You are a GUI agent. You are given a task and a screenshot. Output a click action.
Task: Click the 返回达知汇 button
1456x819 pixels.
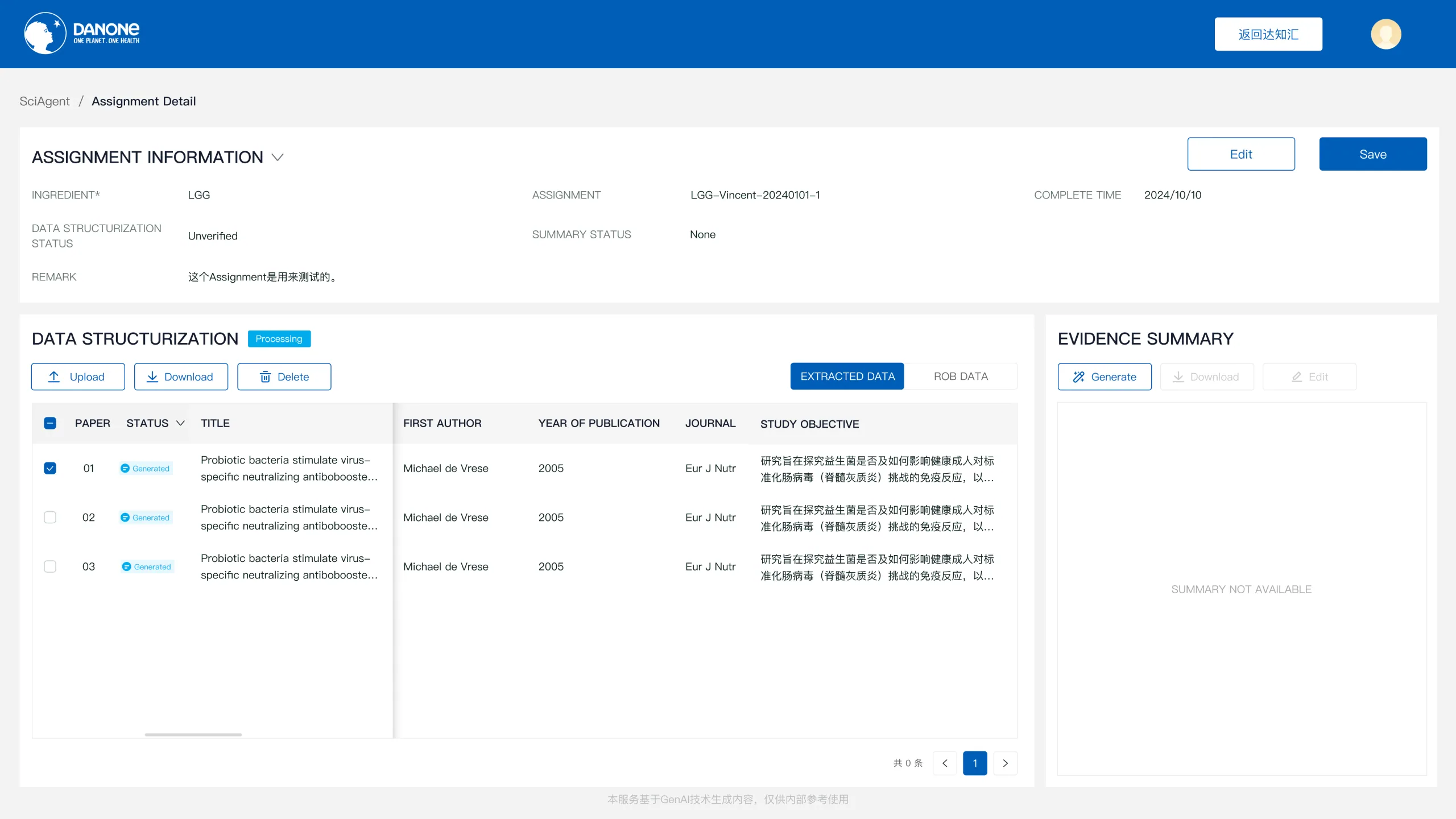pyautogui.click(x=1268, y=34)
